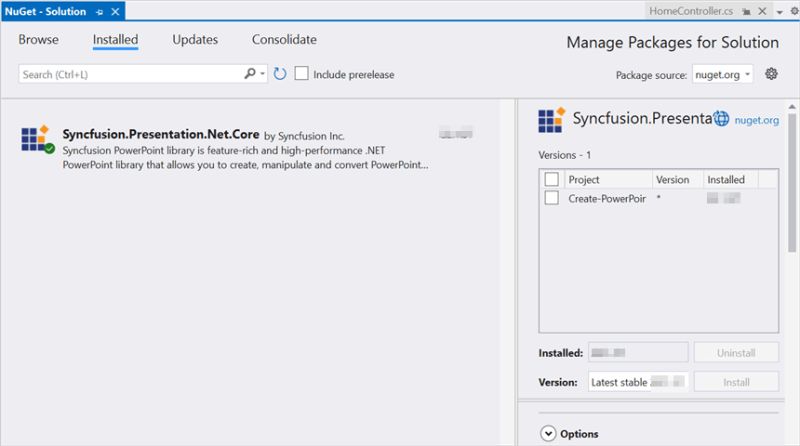Screen dimensions: 800x446
Task: Open search options dropdown arrow
Action: (x=262, y=74)
